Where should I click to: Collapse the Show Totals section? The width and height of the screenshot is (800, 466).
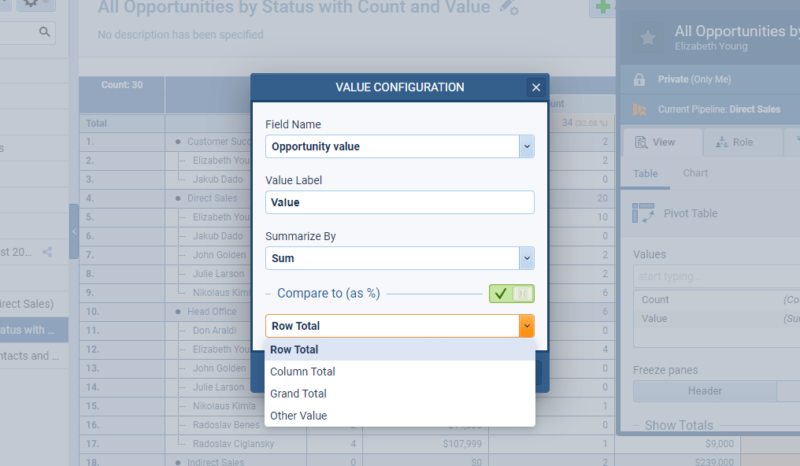click(636, 425)
